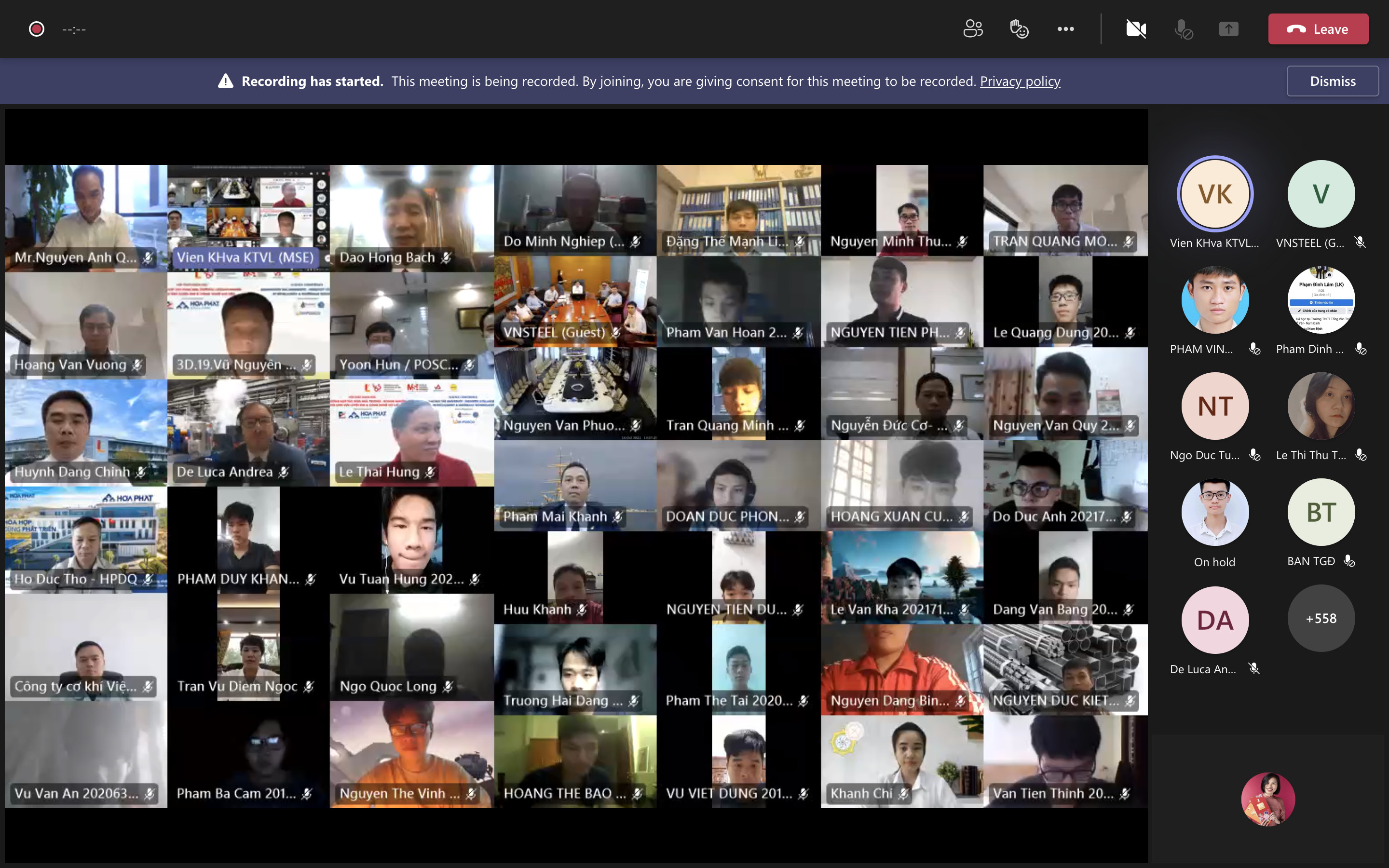Select the VK avatar for Vien KHva KTVL

click(1214, 193)
